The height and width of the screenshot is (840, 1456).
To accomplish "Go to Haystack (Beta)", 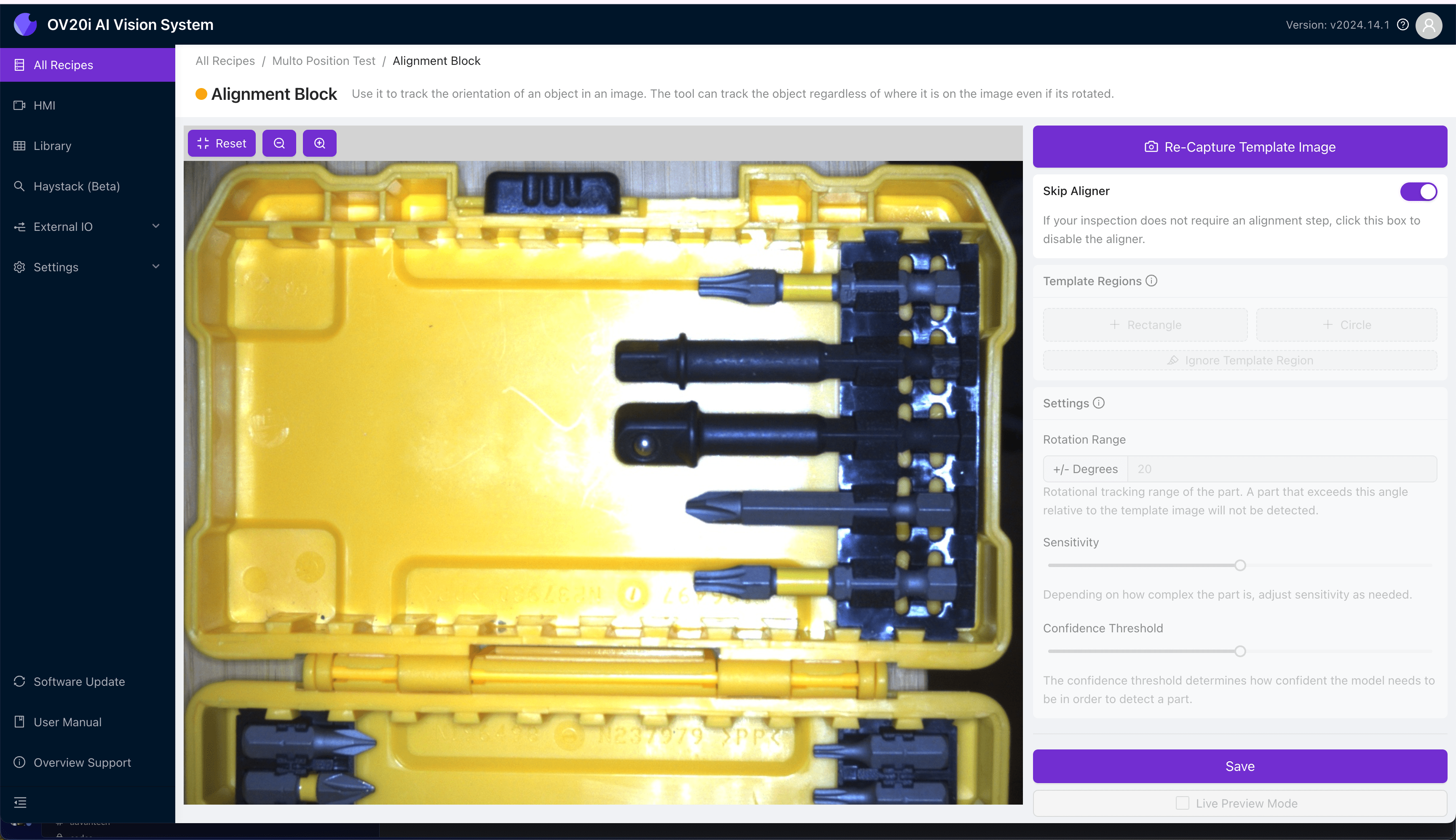I will pyautogui.click(x=76, y=186).
